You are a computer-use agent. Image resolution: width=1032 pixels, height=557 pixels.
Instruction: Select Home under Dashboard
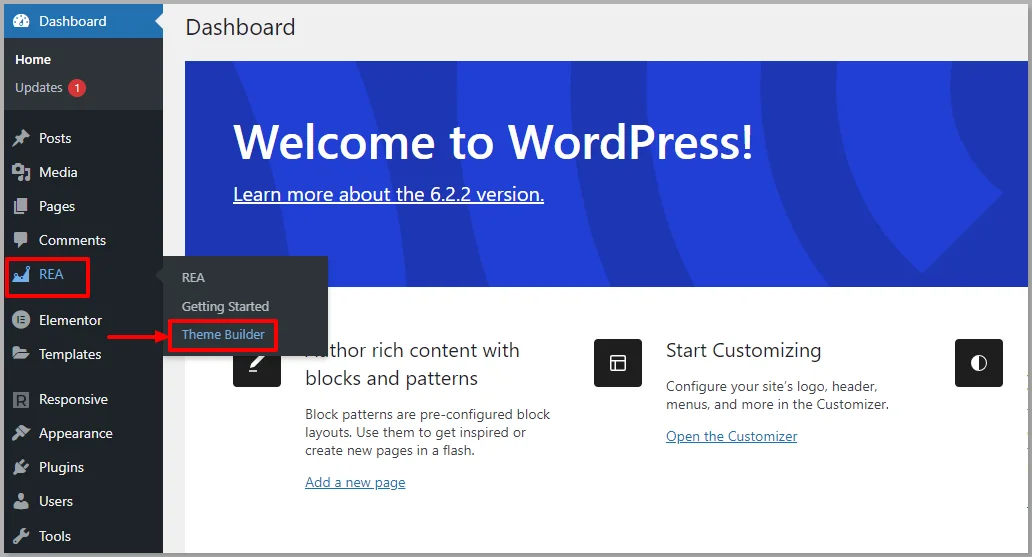[x=33, y=59]
